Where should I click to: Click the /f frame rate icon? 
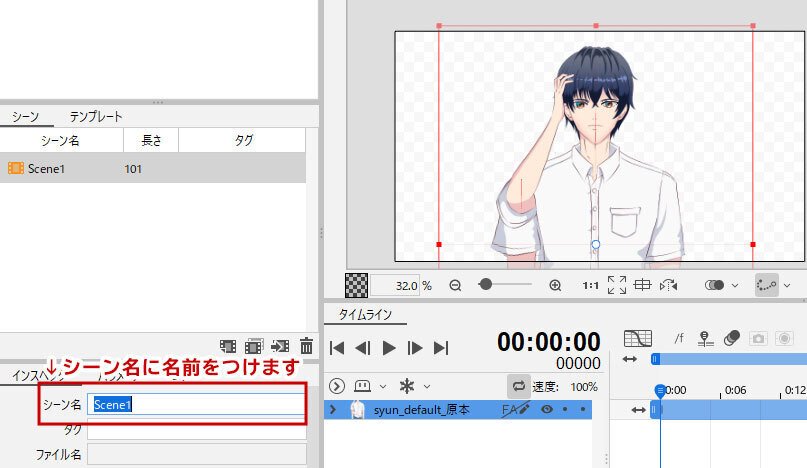click(679, 338)
